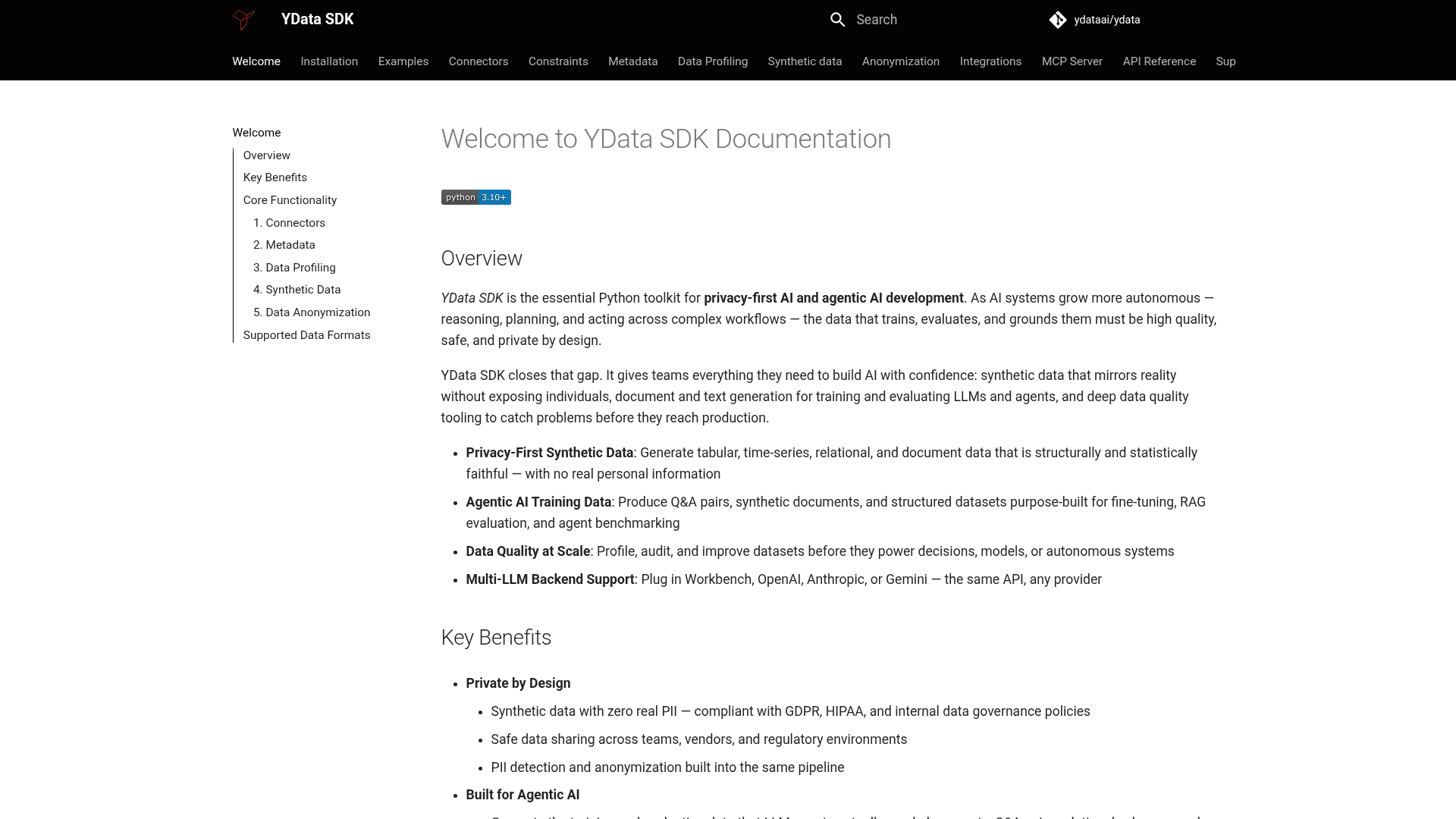Click the 'Built for Agentic AI' bullet text
This screenshot has height=819, width=1456.
point(522,795)
